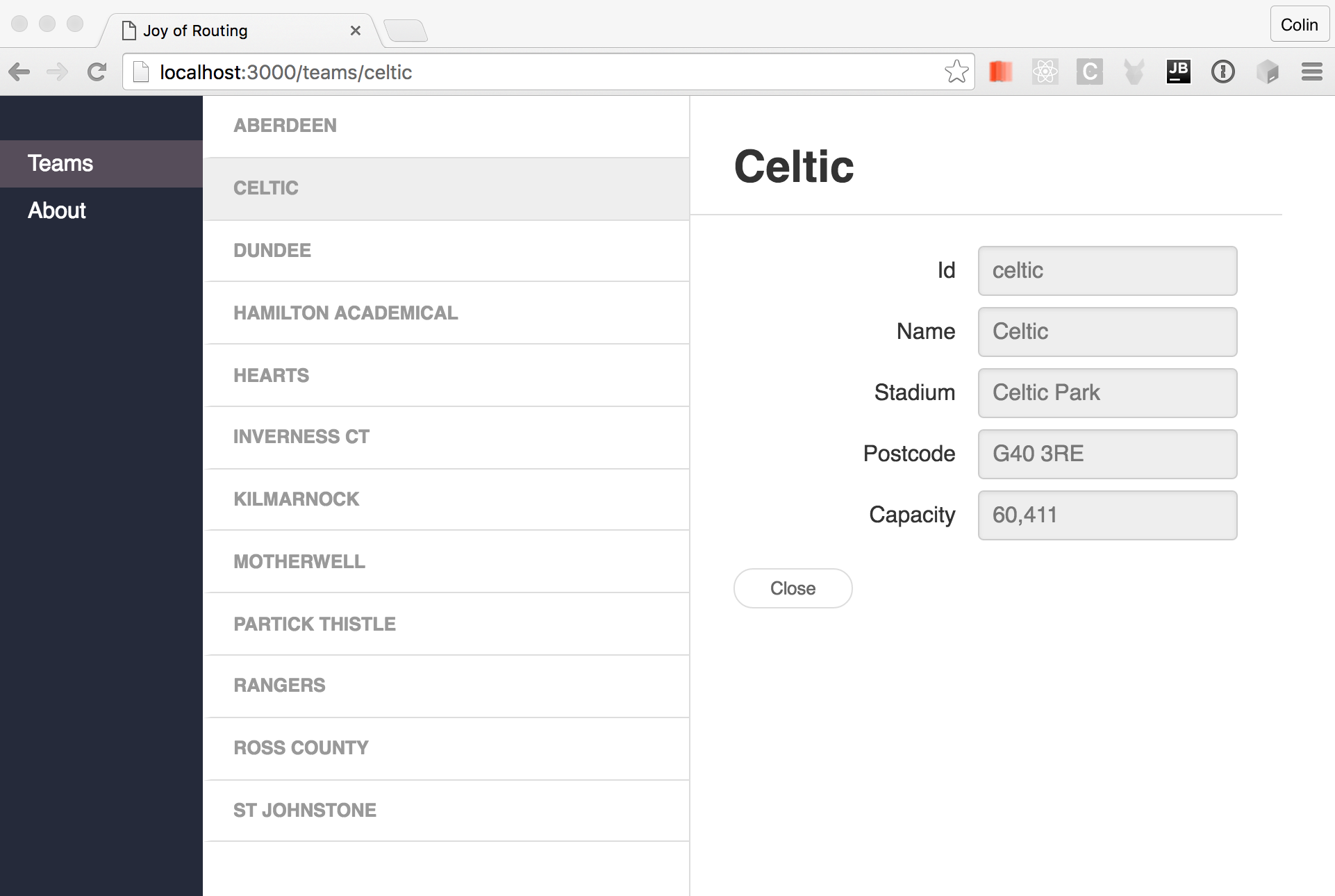1335x896 pixels.
Task: Open the JetBrains JB extension icon
Action: [x=1179, y=72]
